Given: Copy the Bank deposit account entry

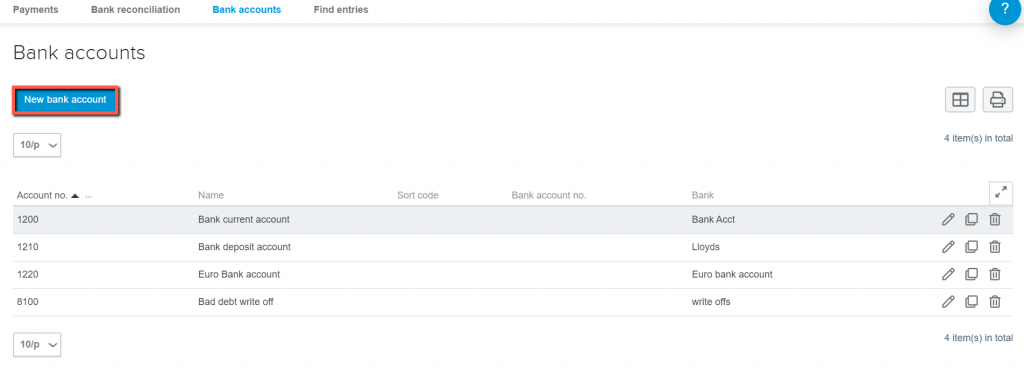Looking at the screenshot, I should pos(971,247).
